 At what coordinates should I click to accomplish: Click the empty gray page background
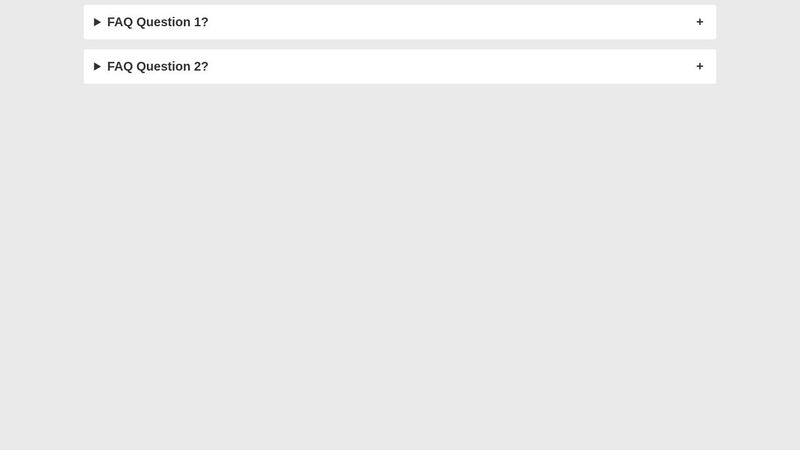[x=400, y=265]
